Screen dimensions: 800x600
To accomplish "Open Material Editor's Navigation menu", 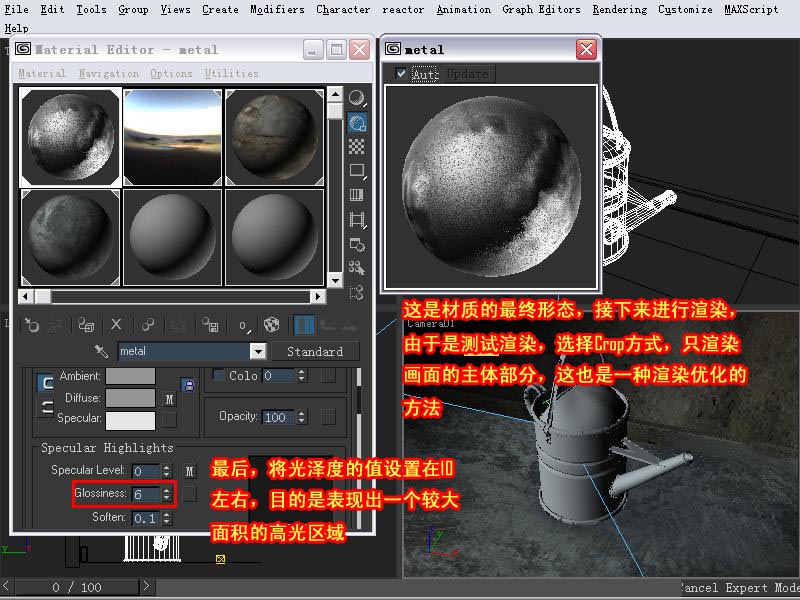I will coord(108,73).
